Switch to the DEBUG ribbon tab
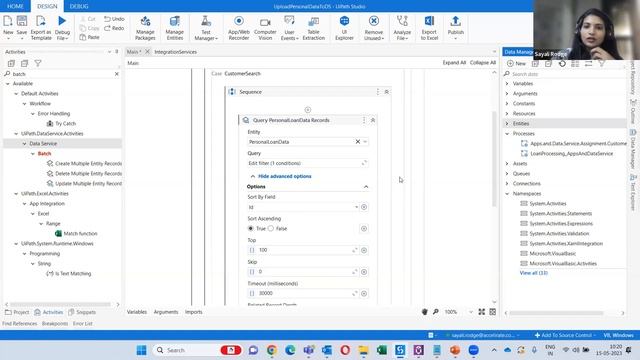The image size is (640, 360). pos(79,6)
